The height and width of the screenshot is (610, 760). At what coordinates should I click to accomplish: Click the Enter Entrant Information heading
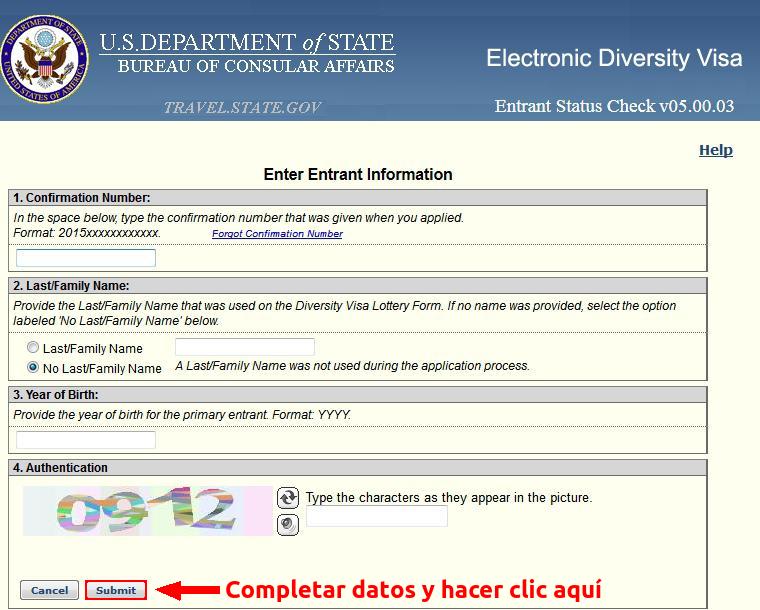pos(358,174)
